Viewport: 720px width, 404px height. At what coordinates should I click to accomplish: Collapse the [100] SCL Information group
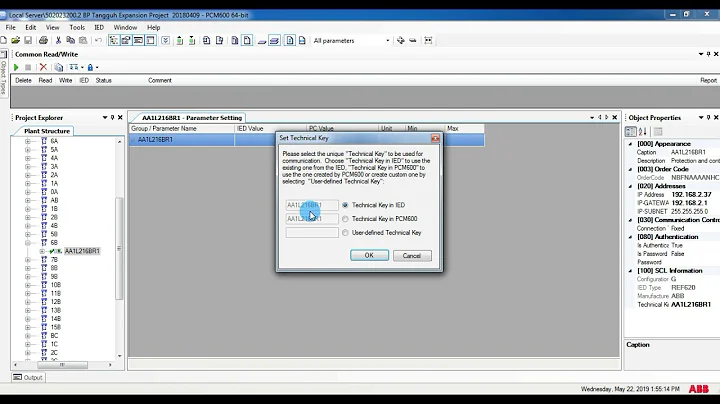tap(630, 271)
